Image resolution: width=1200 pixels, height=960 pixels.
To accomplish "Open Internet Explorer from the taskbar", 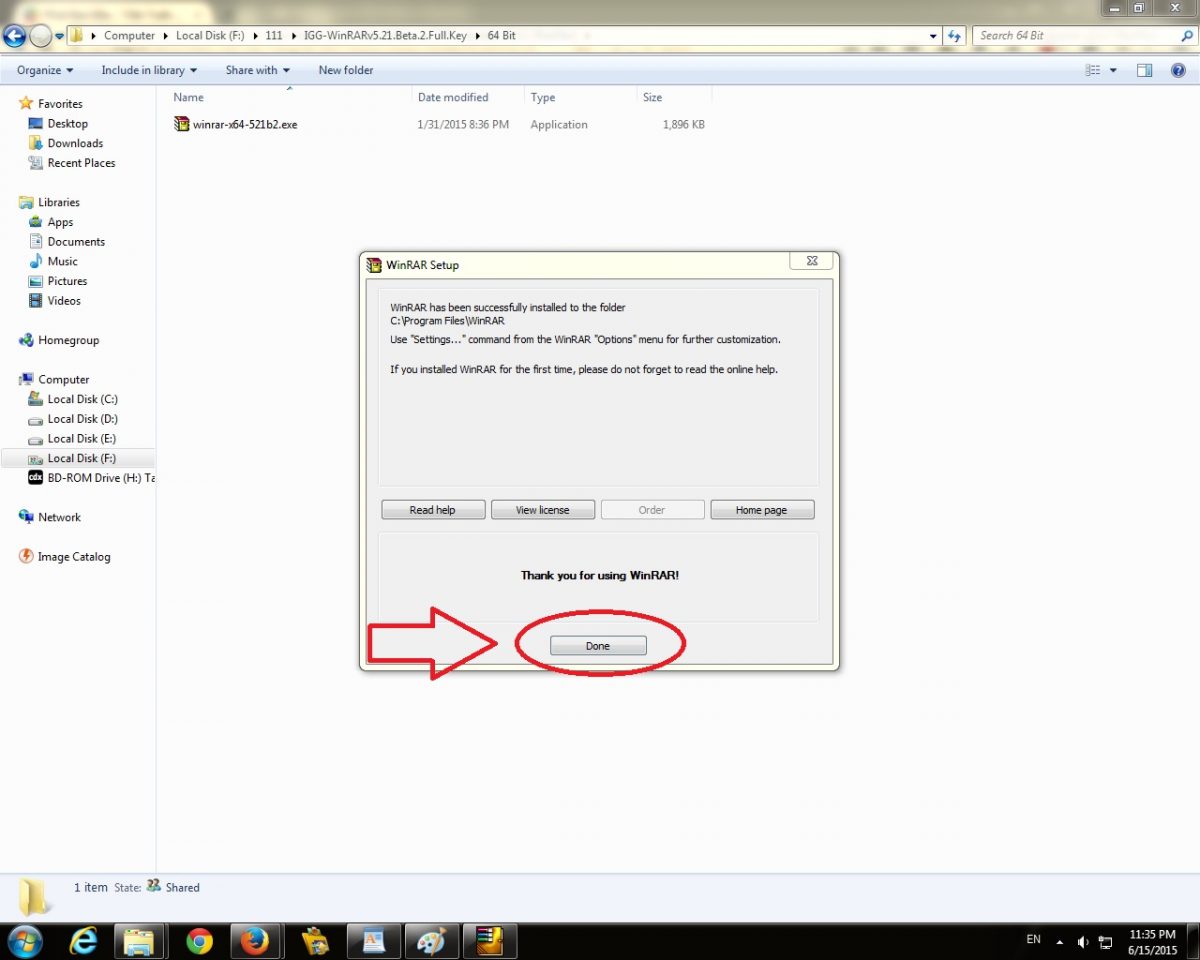I will [84, 941].
